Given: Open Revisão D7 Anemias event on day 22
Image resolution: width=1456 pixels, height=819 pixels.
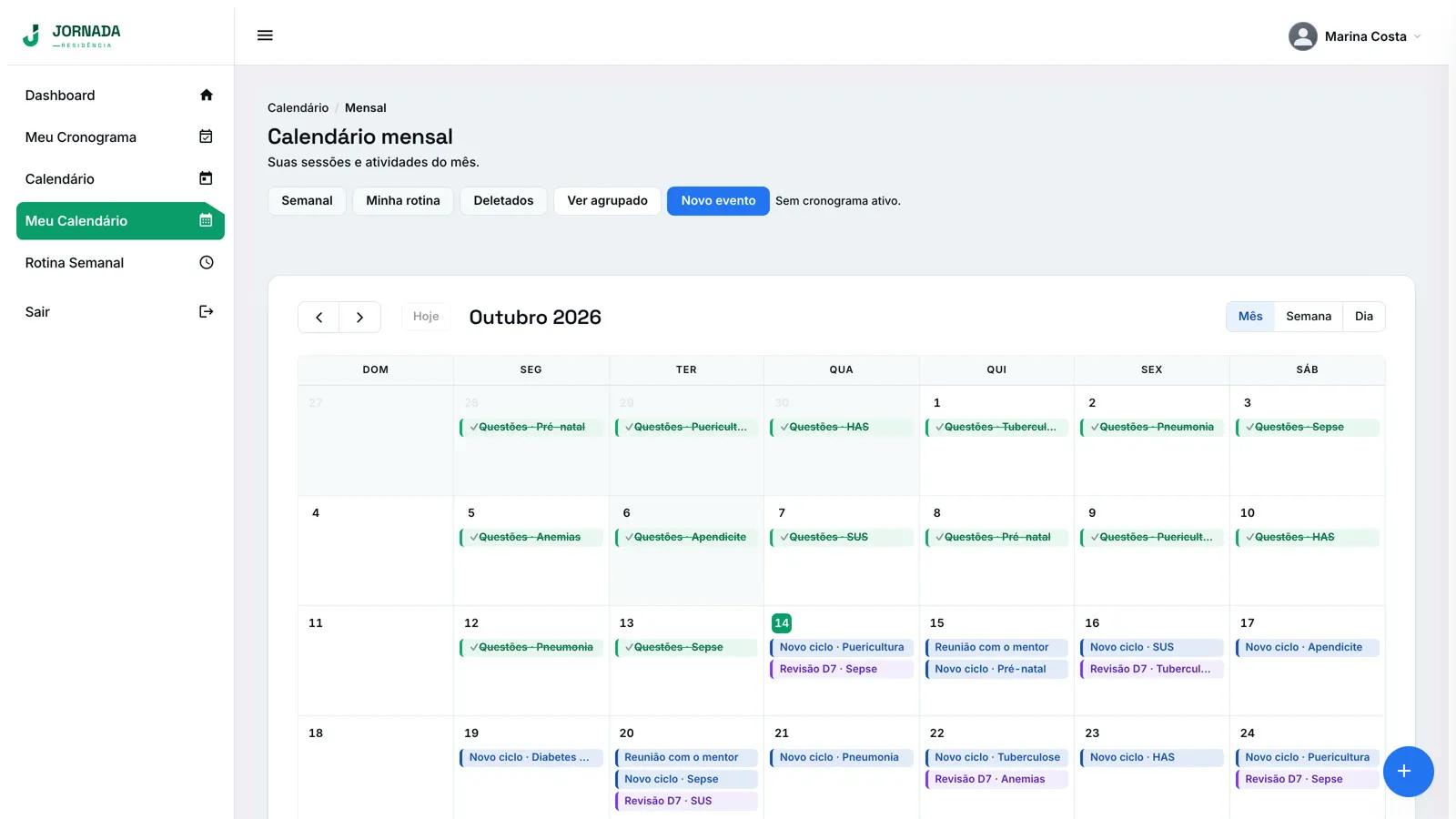Looking at the screenshot, I should point(997,779).
